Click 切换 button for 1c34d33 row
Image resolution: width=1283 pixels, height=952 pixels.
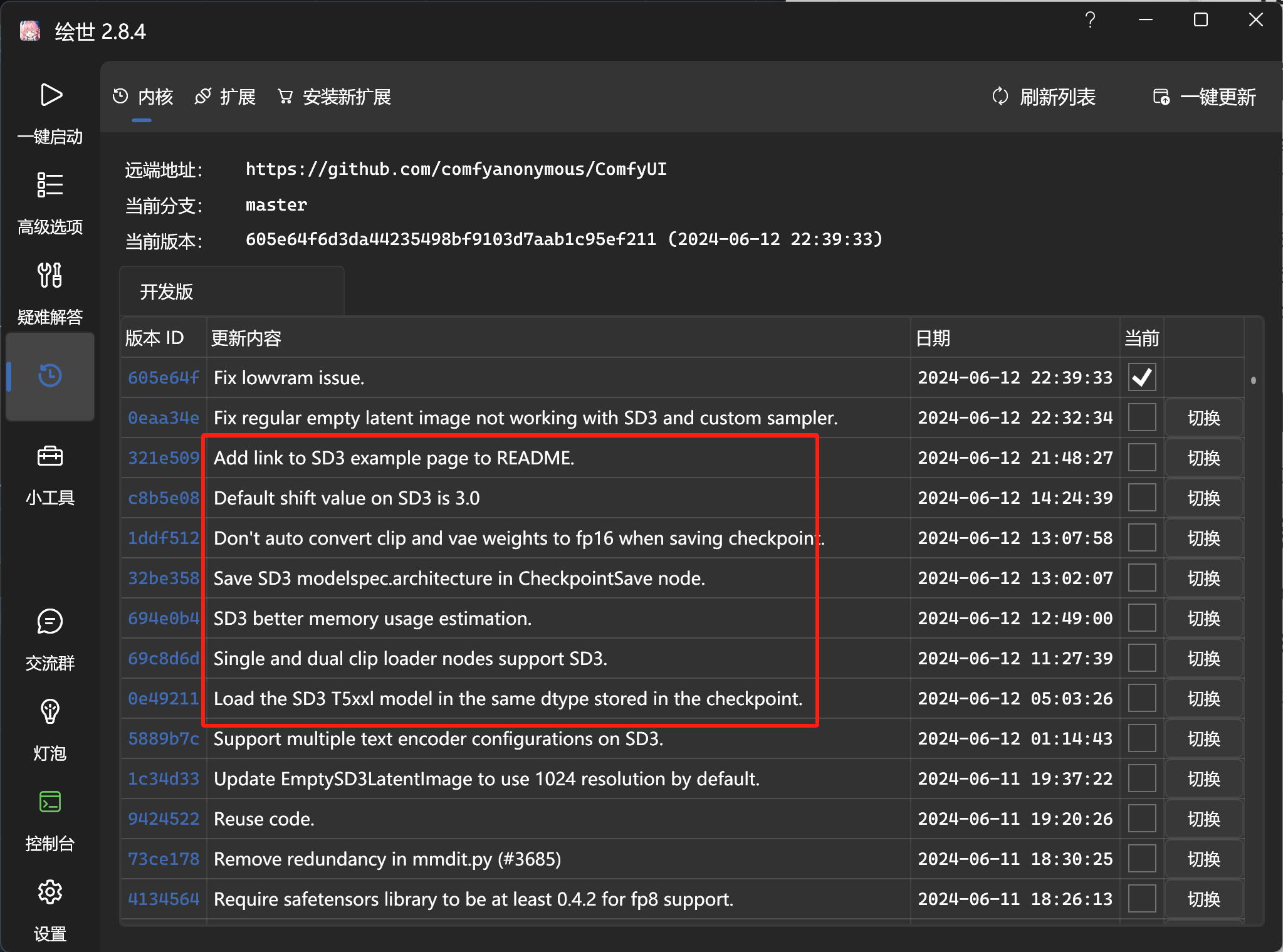pyautogui.click(x=1204, y=779)
